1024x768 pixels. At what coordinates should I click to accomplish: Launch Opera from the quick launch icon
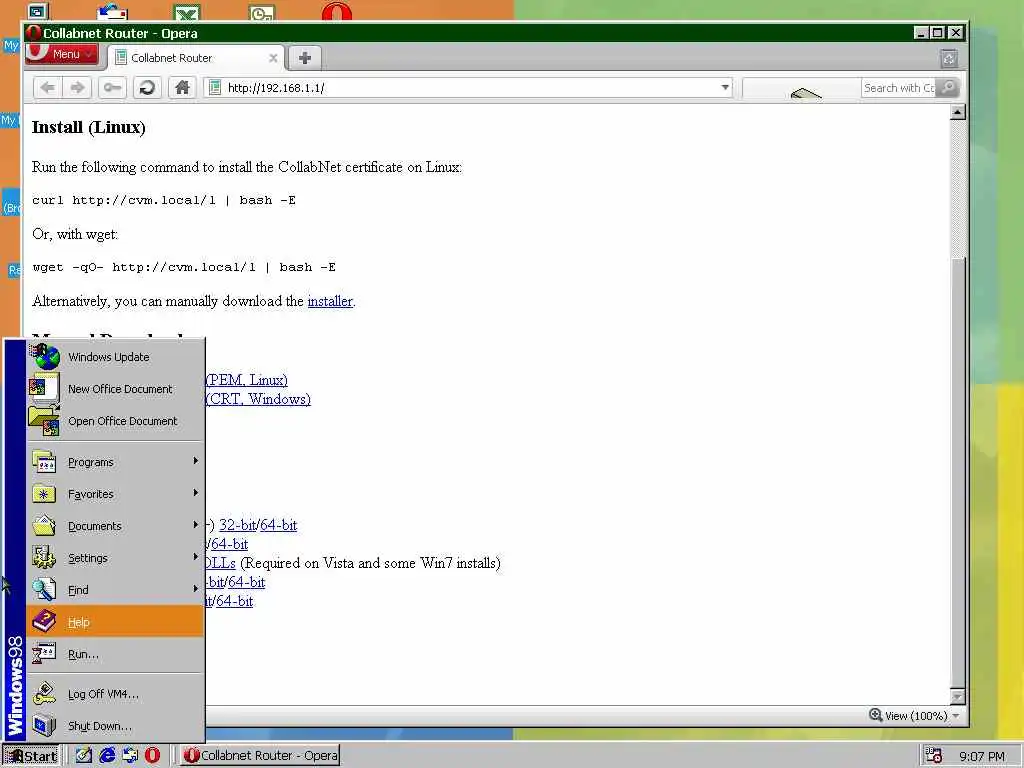coord(152,756)
